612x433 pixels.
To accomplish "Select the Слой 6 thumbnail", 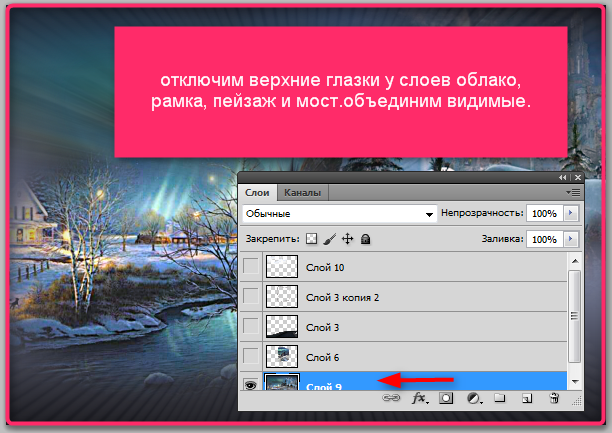I will (x=282, y=356).
